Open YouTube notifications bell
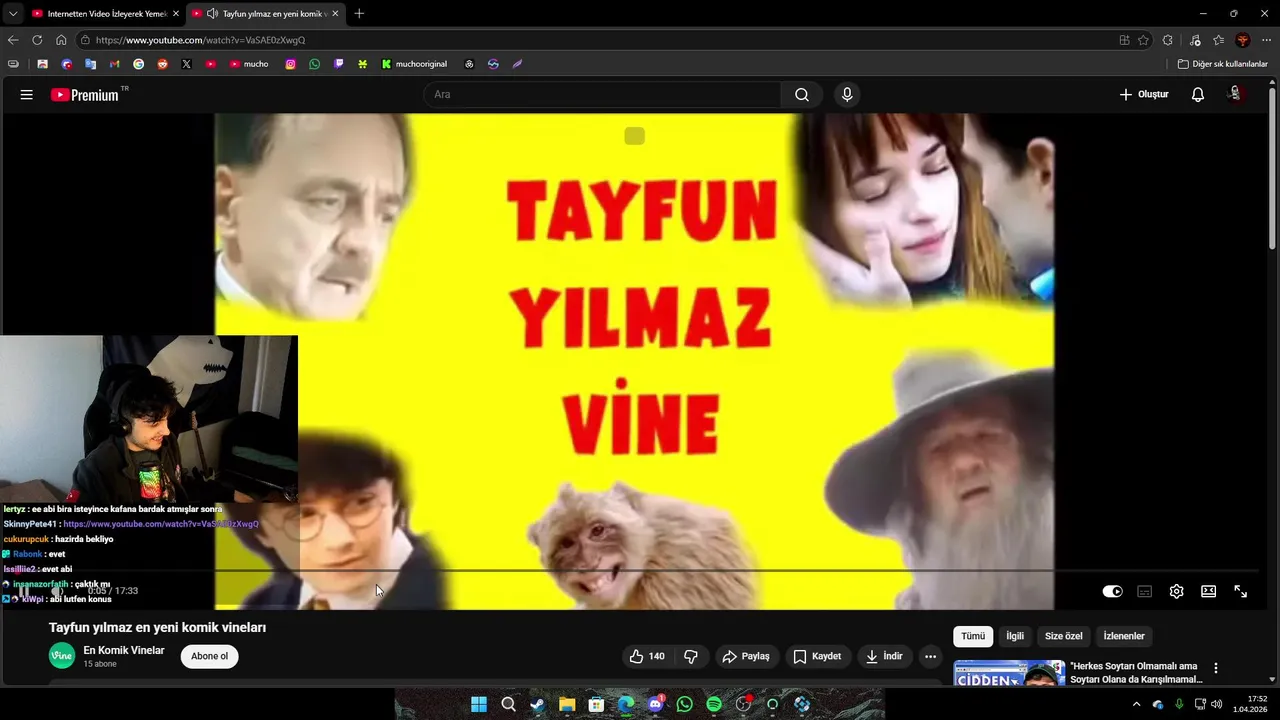The height and width of the screenshot is (720, 1280). 1197,95
